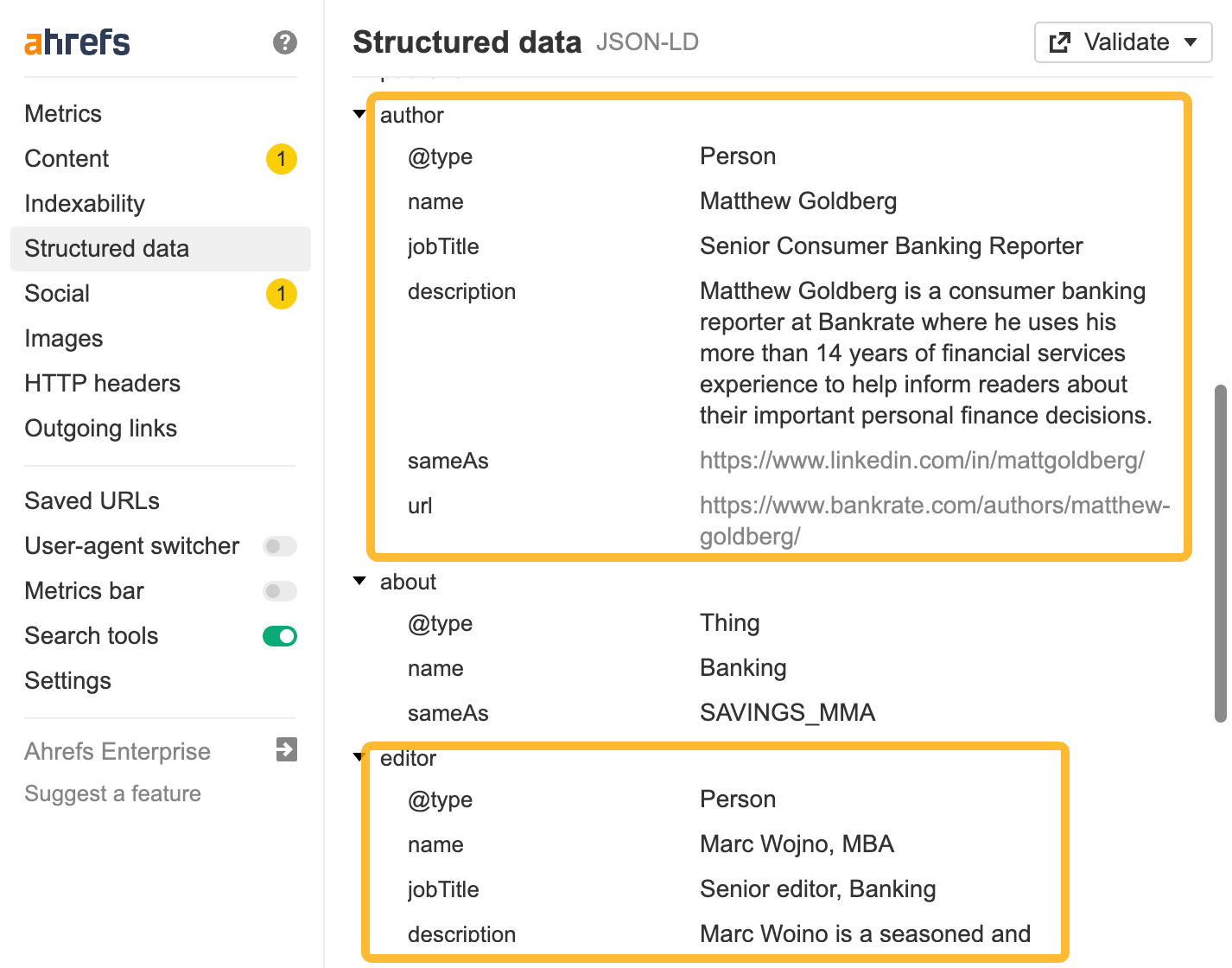Open the Bankrate author page URL
Viewport: 1232px width, 968px height.
pos(933,506)
